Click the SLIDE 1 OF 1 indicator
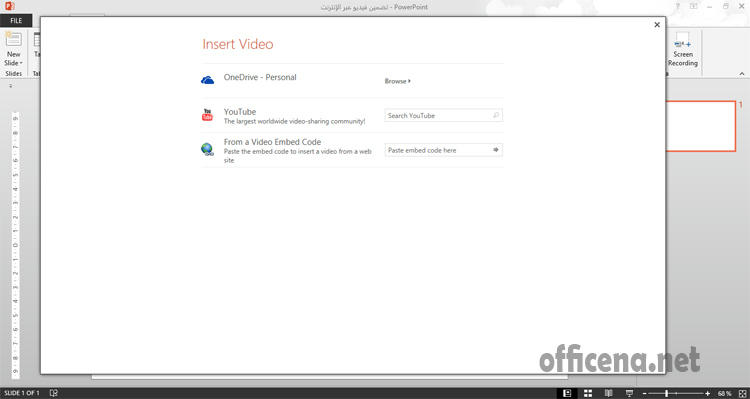750x399 pixels. (22, 393)
